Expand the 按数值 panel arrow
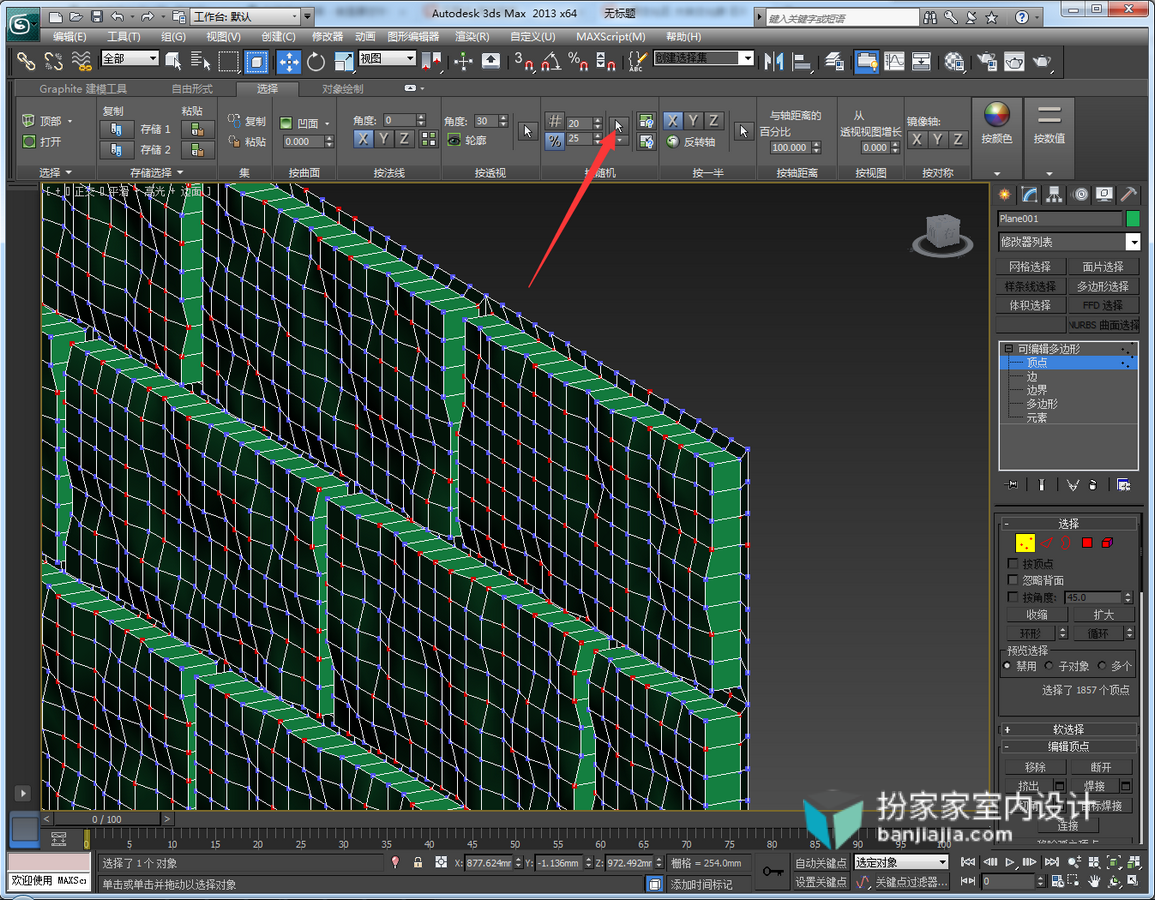 coord(1049,174)
